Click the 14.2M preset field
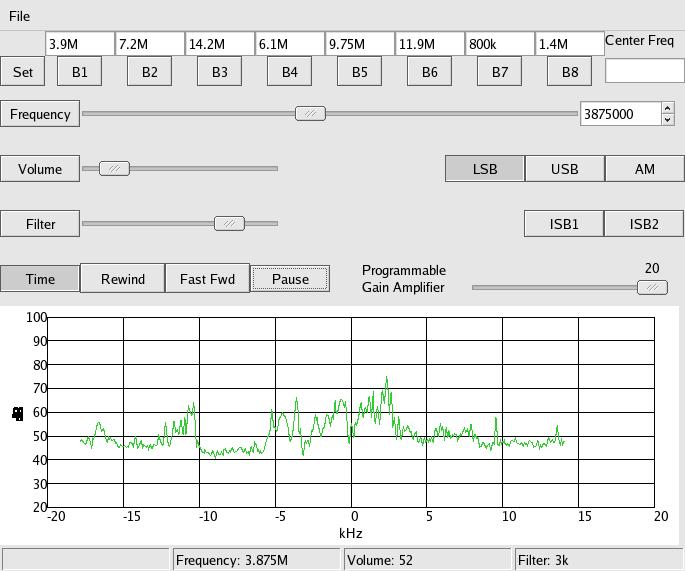Viewport: 685px width, 571px height. click(220, 44)
